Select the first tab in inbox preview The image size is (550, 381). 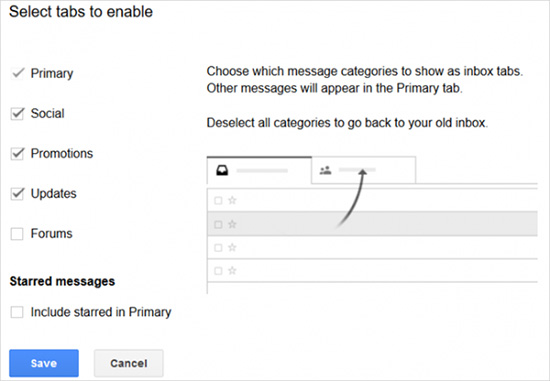(x=259, y=170)
